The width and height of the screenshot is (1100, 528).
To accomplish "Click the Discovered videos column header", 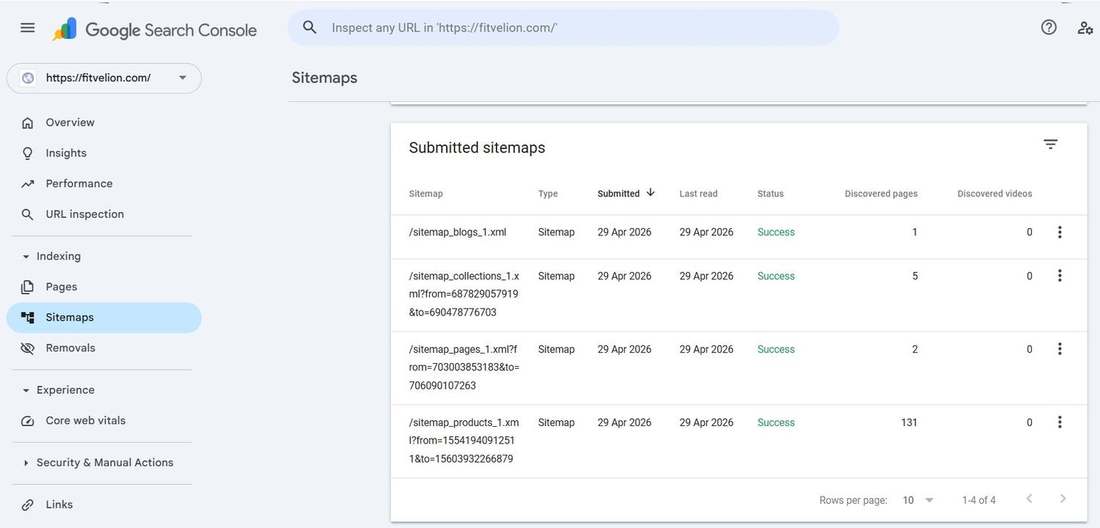I will (995, 194).
